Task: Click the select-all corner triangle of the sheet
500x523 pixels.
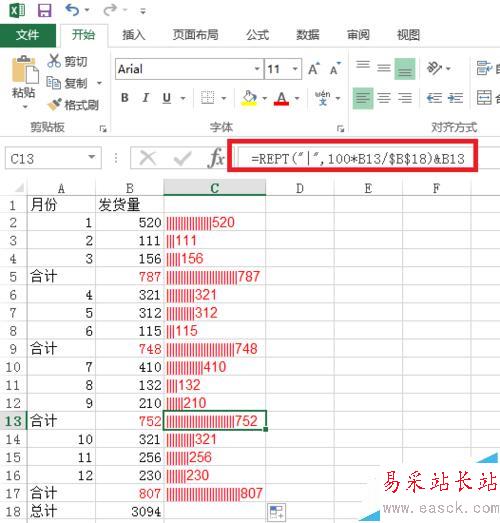Action: 19,188
